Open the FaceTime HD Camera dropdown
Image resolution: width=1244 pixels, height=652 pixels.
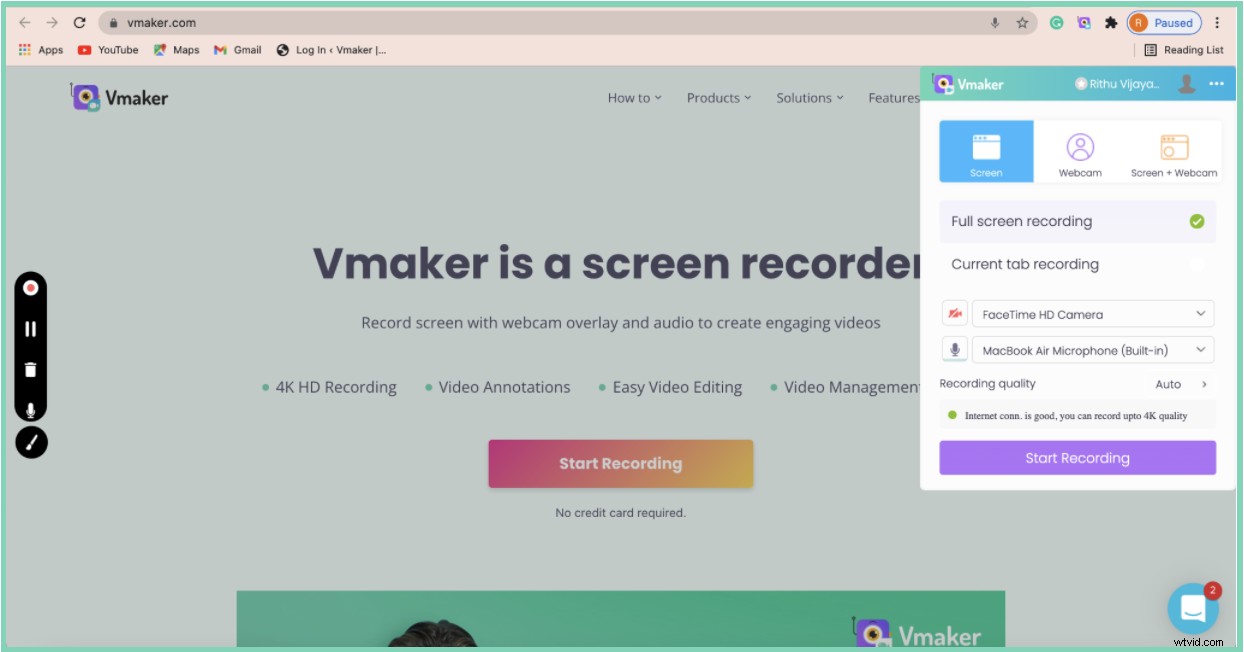tap(1092, 313)
